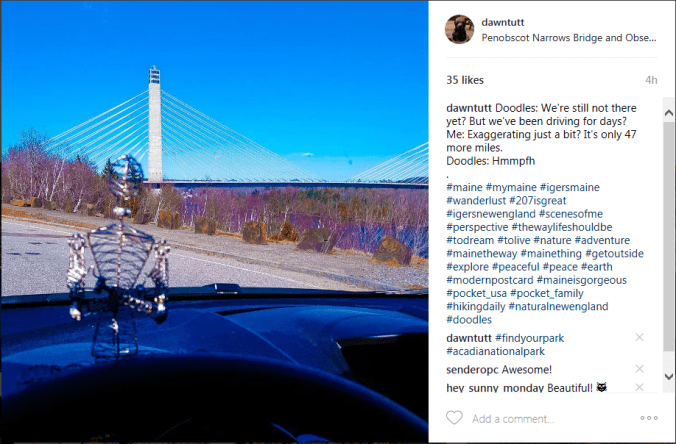676x444 pixels.
Task: Open the dawntutt username link in header
Action: pos(503,22)
